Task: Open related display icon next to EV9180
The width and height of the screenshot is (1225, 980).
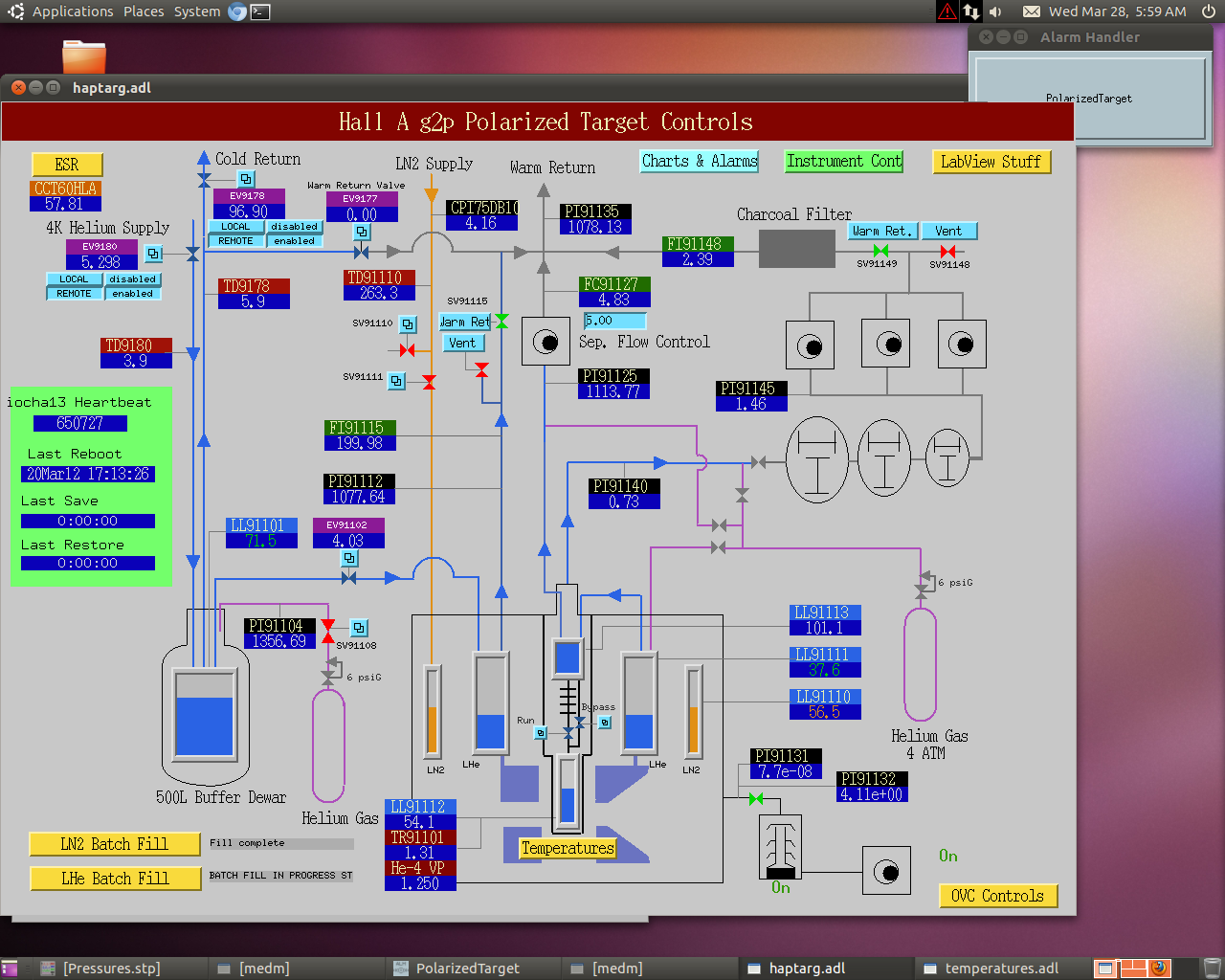Action: (x=153, y=254)
